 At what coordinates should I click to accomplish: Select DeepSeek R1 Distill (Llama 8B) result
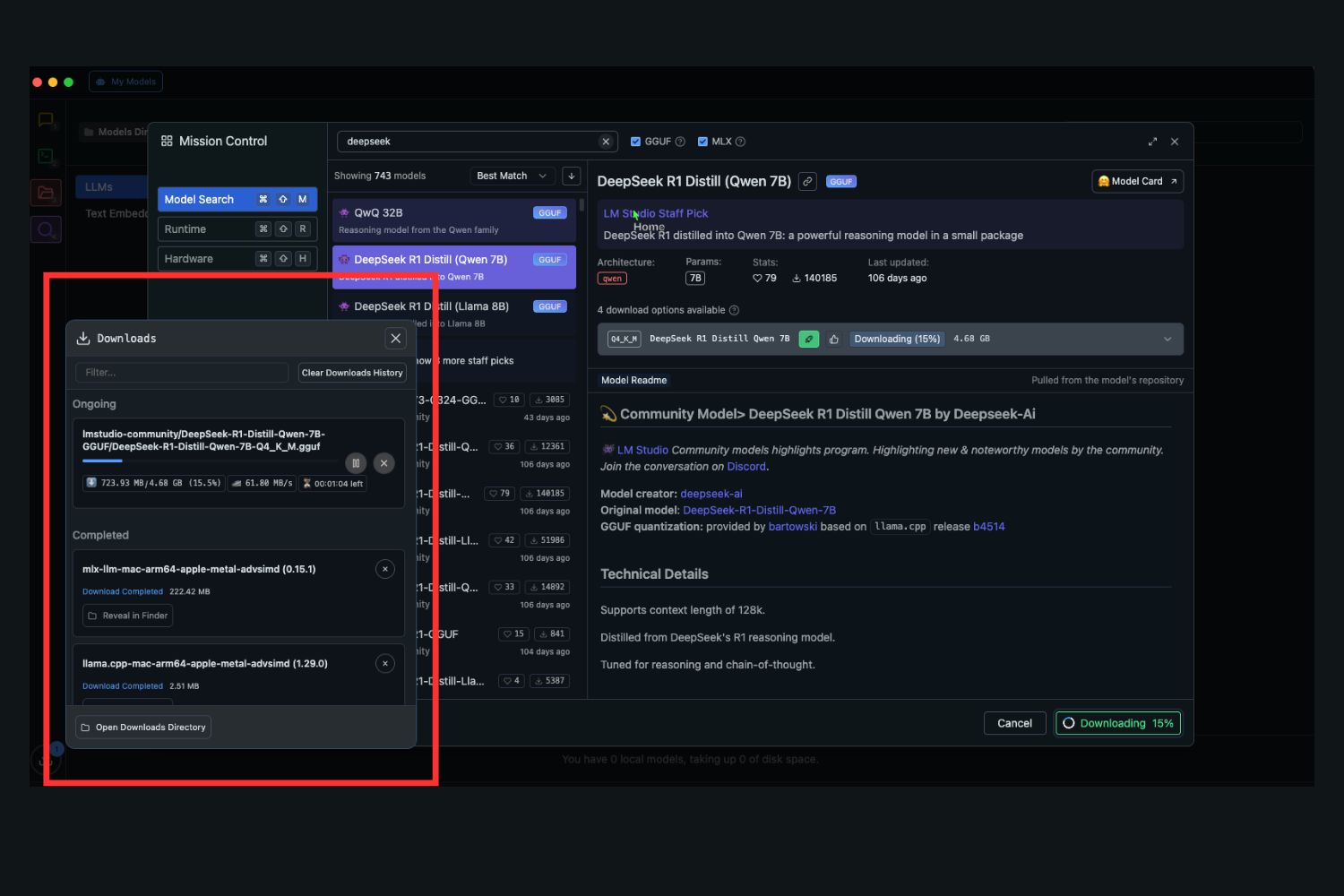tap(453, 314)
